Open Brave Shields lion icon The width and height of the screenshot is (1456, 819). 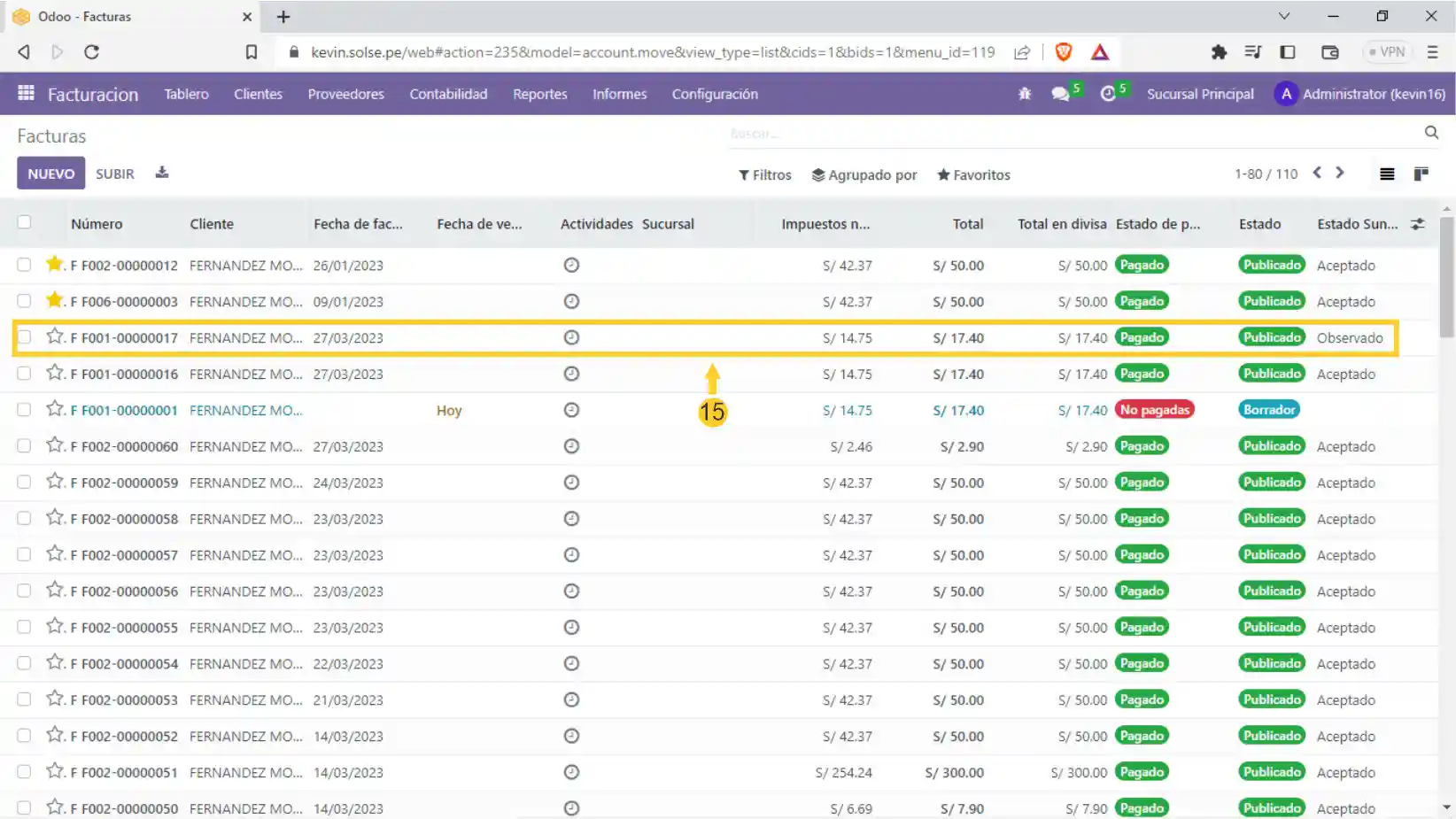pos(1064,52)
